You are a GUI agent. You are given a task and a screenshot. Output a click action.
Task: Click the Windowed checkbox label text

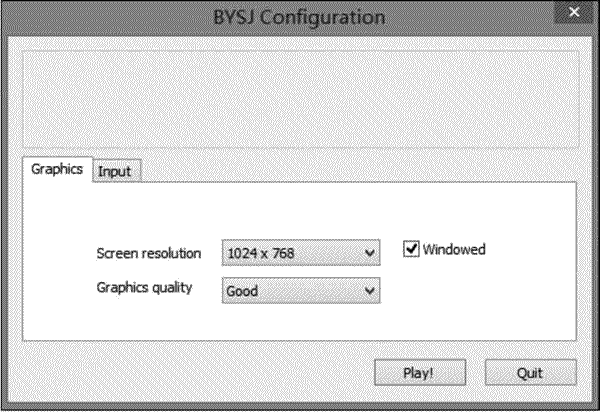(454, 250)
